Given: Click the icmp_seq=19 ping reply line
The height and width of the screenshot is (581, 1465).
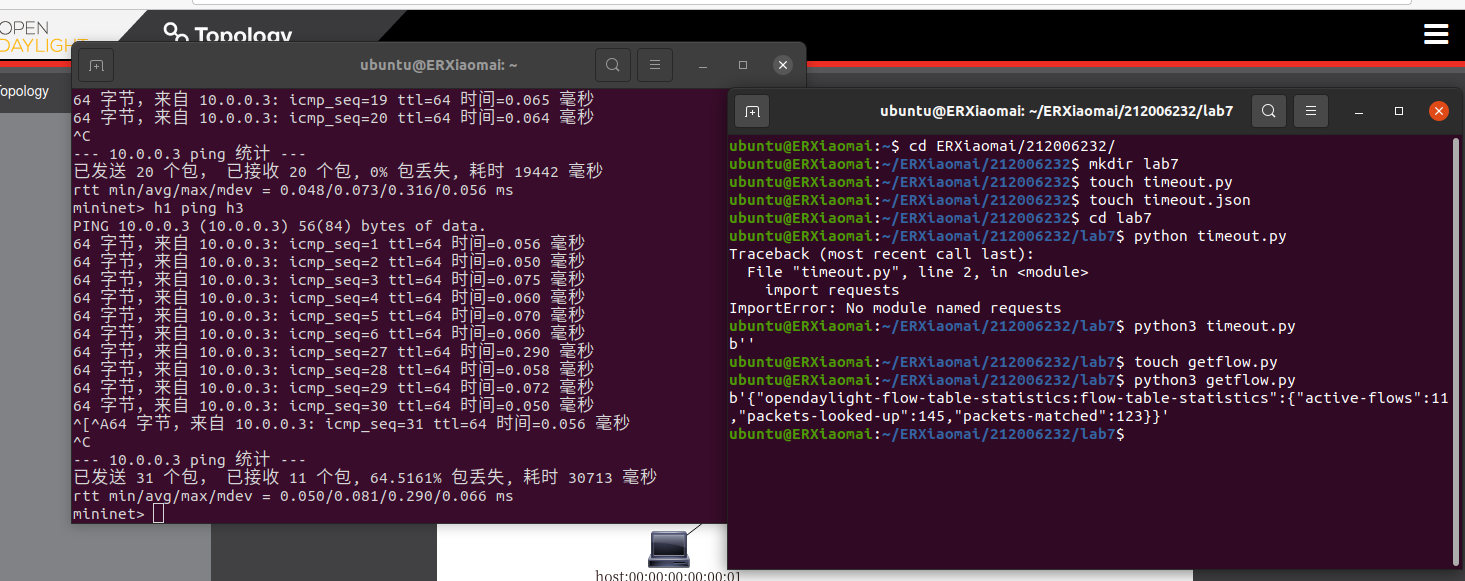Looking at the screenshot, I should [x=333, y=99].
